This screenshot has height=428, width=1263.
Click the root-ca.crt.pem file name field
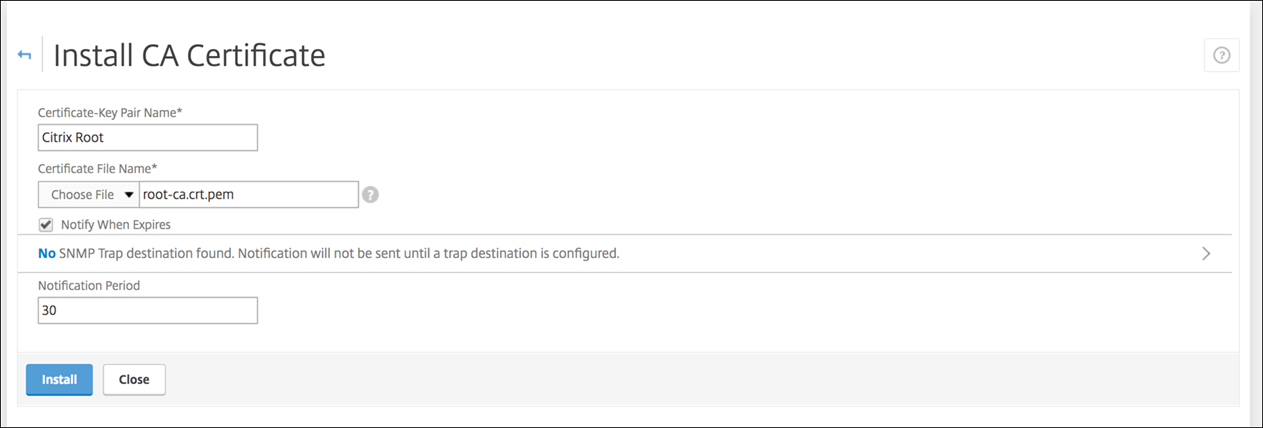(x=248, y=195)
